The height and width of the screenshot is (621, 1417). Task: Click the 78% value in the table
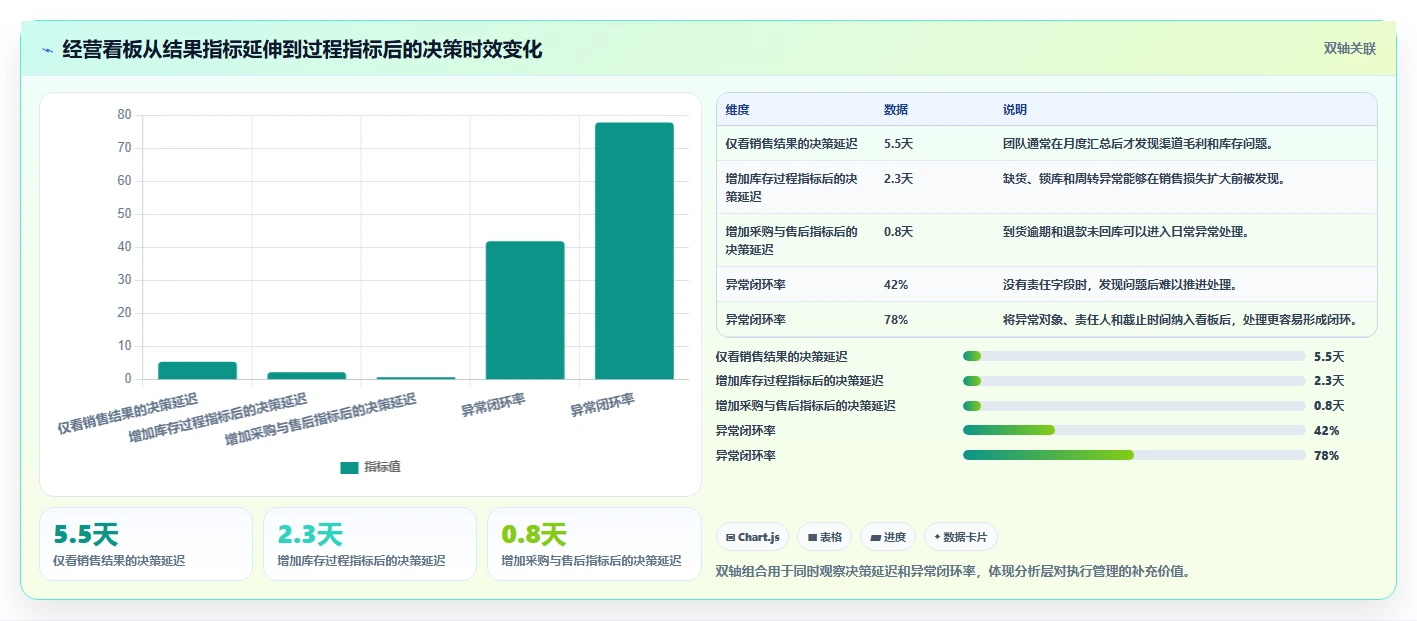(x=896, y=320)
